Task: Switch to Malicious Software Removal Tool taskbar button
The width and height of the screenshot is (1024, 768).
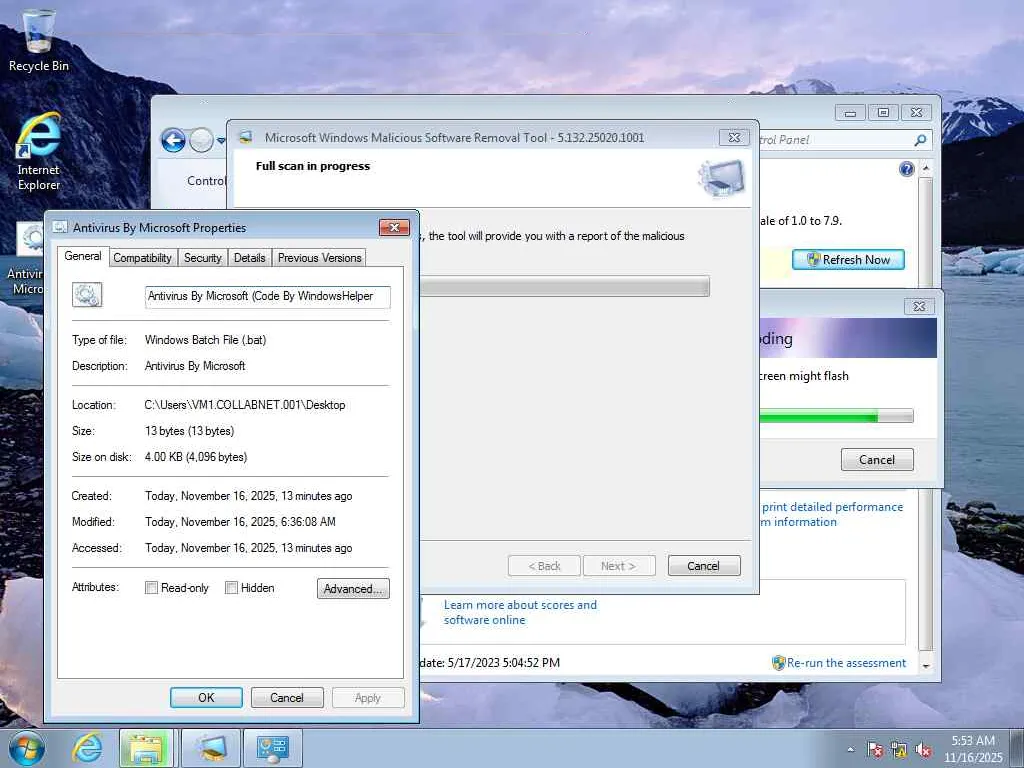Action: [211, 748]
